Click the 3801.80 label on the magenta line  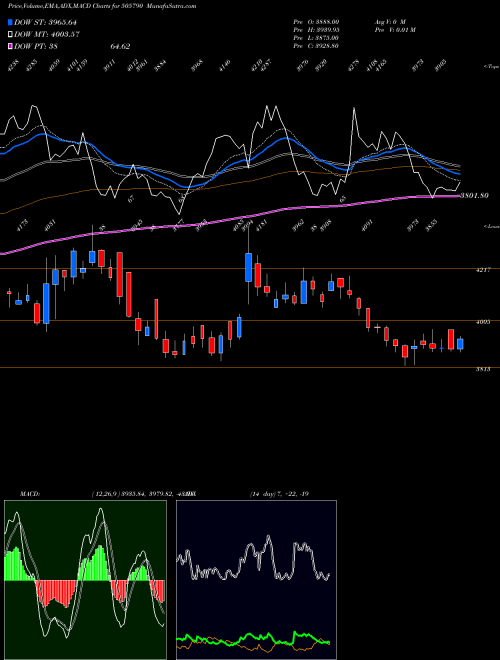pos(475,195)
